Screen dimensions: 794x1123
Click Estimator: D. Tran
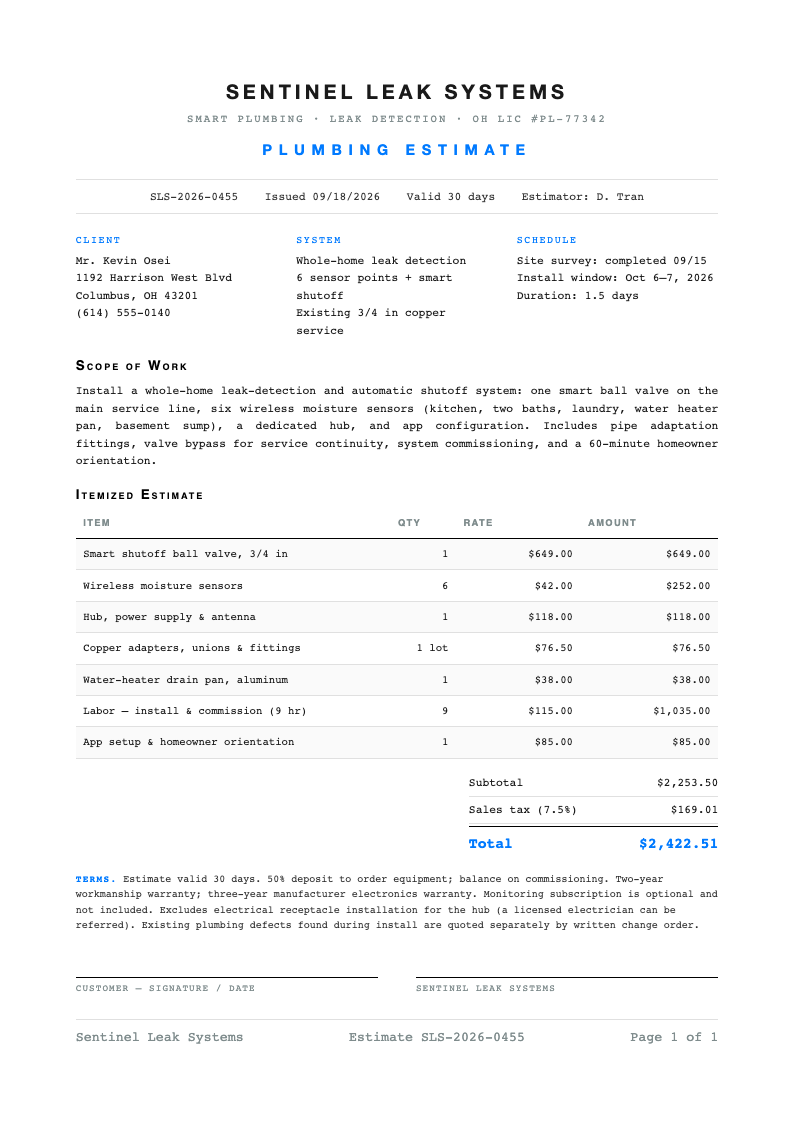pos(582,196)
